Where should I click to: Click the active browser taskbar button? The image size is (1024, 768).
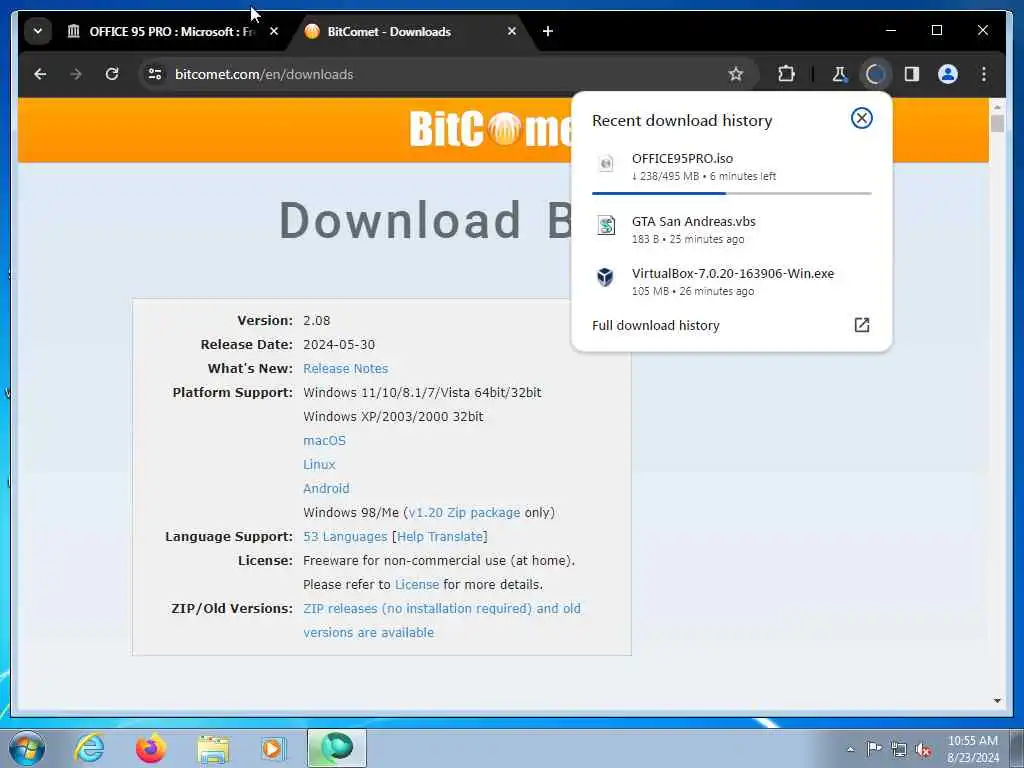[337, 748]
